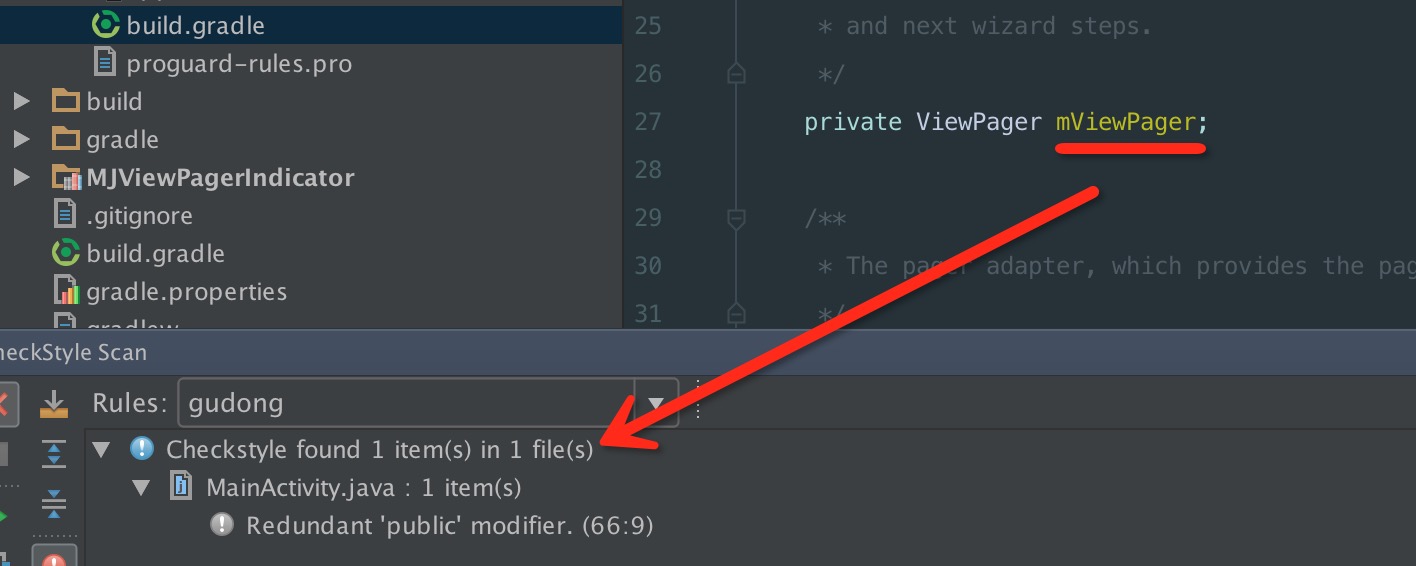Expand the MJViewPagerIndicator module node
1416x566 pixels.
21,178
